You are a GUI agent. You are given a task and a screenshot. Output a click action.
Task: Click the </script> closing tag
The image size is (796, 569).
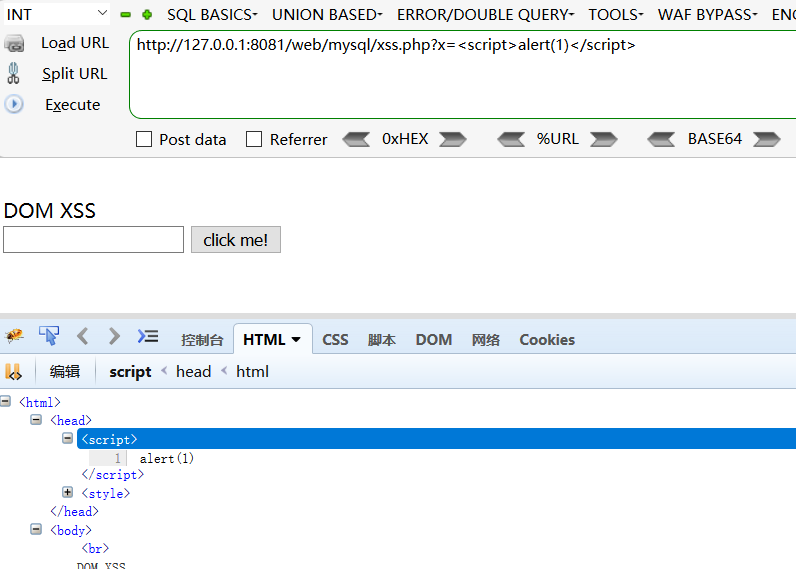click(113, 475)
